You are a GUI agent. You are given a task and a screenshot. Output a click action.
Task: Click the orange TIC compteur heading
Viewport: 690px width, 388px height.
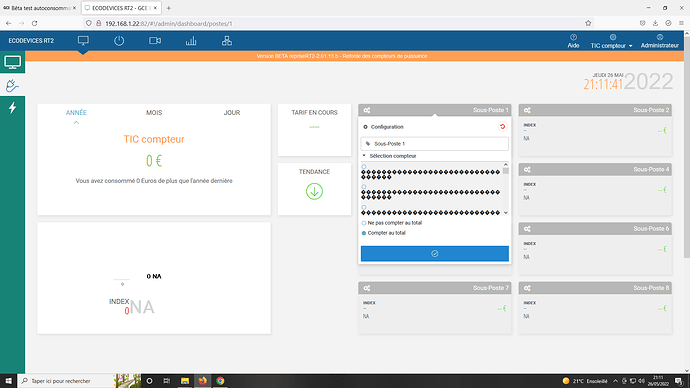coord(154,139)
